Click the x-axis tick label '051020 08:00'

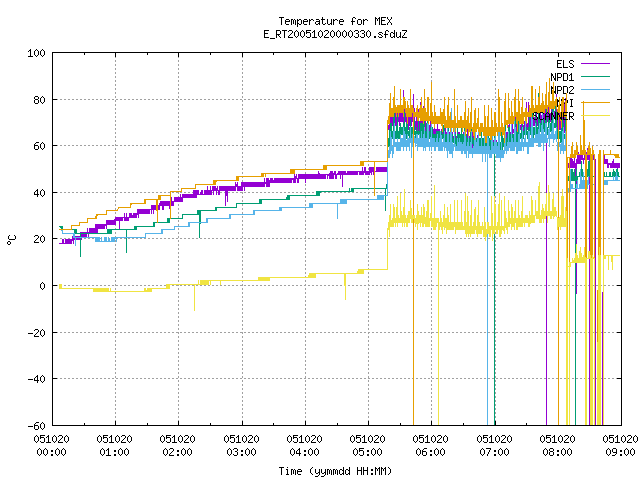pos(558,446)
